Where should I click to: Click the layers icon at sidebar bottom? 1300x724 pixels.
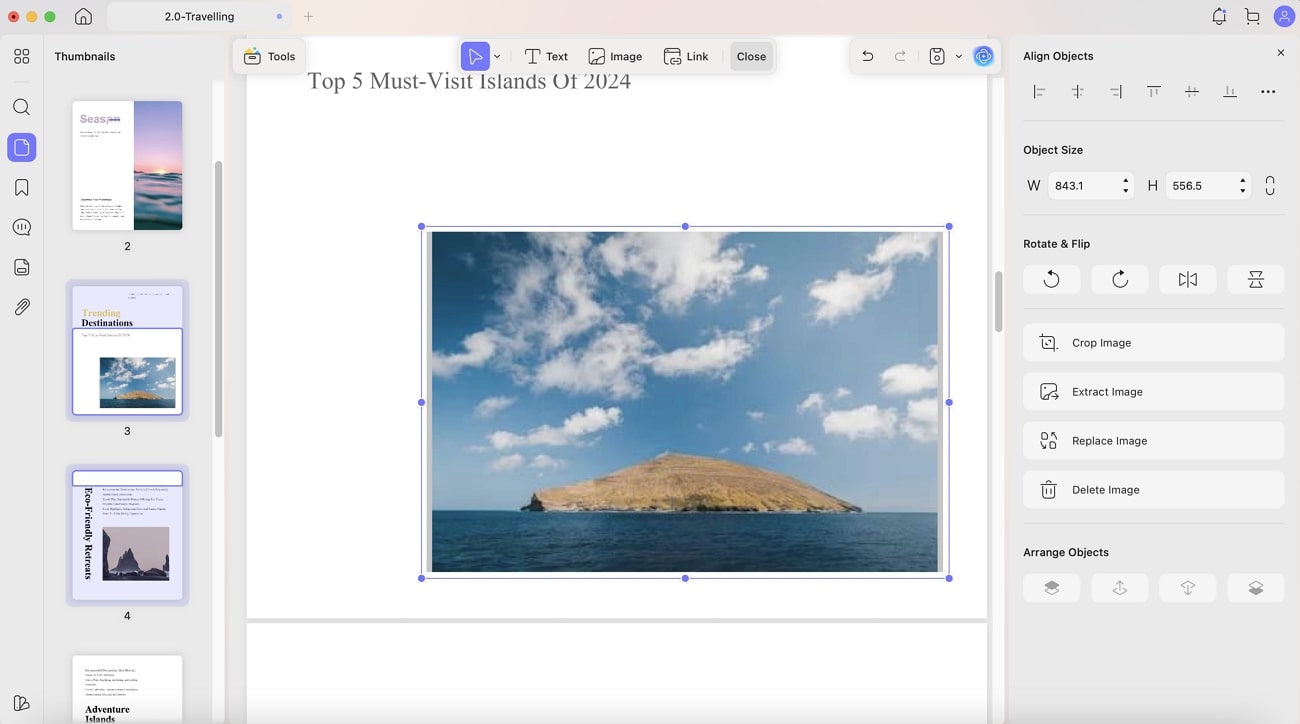21,703
